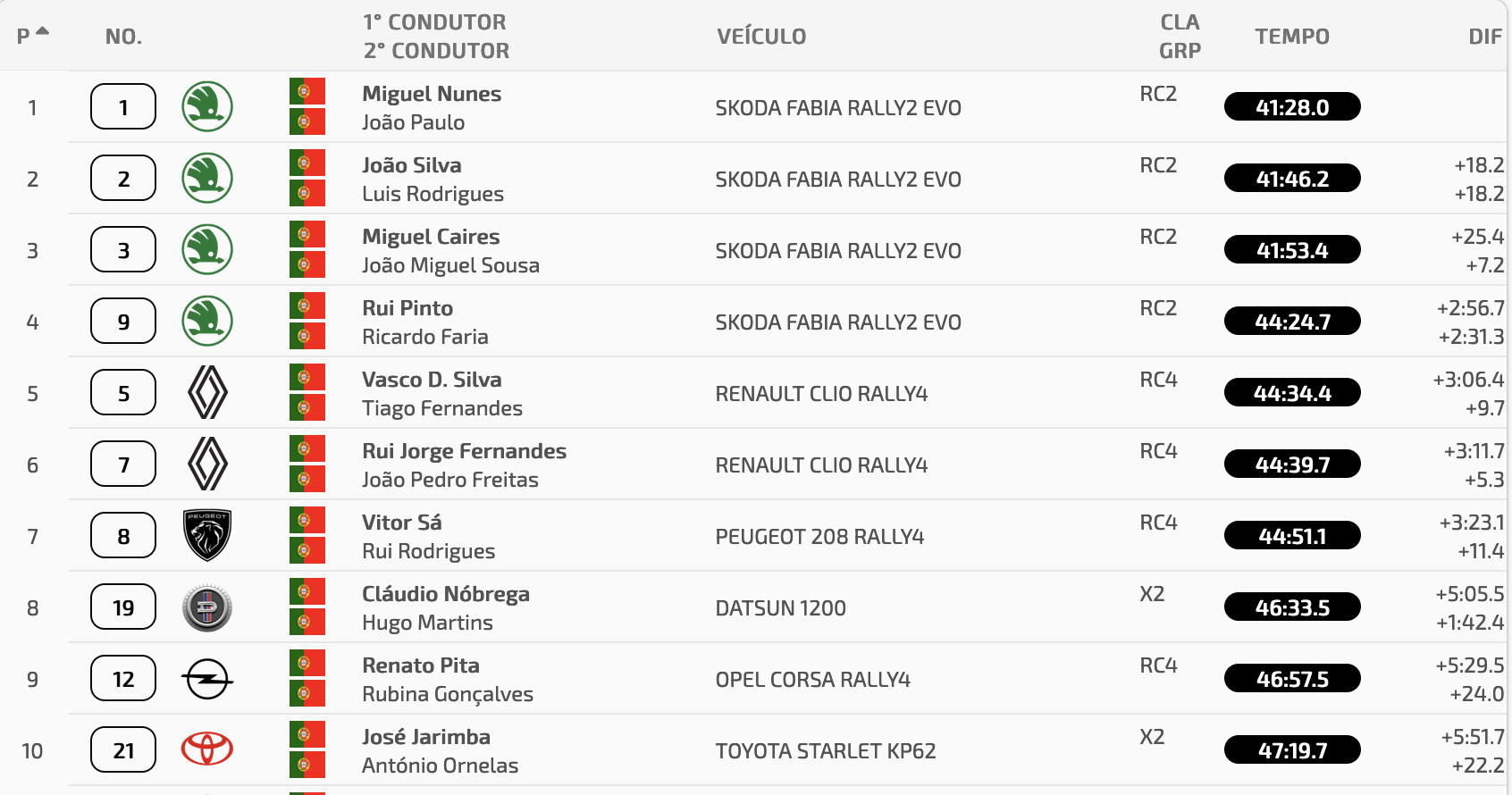The width and height of the screenshot is (1512, 795).
Task: Click the Peugeot logo for Vitor Sá
Action: point(207,536)
